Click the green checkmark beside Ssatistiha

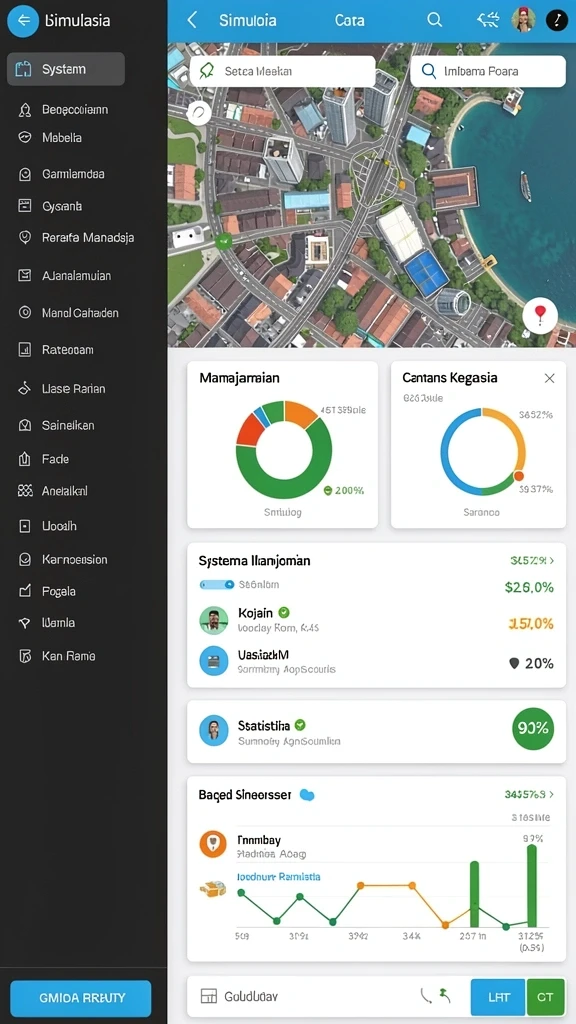pos(300,725)
